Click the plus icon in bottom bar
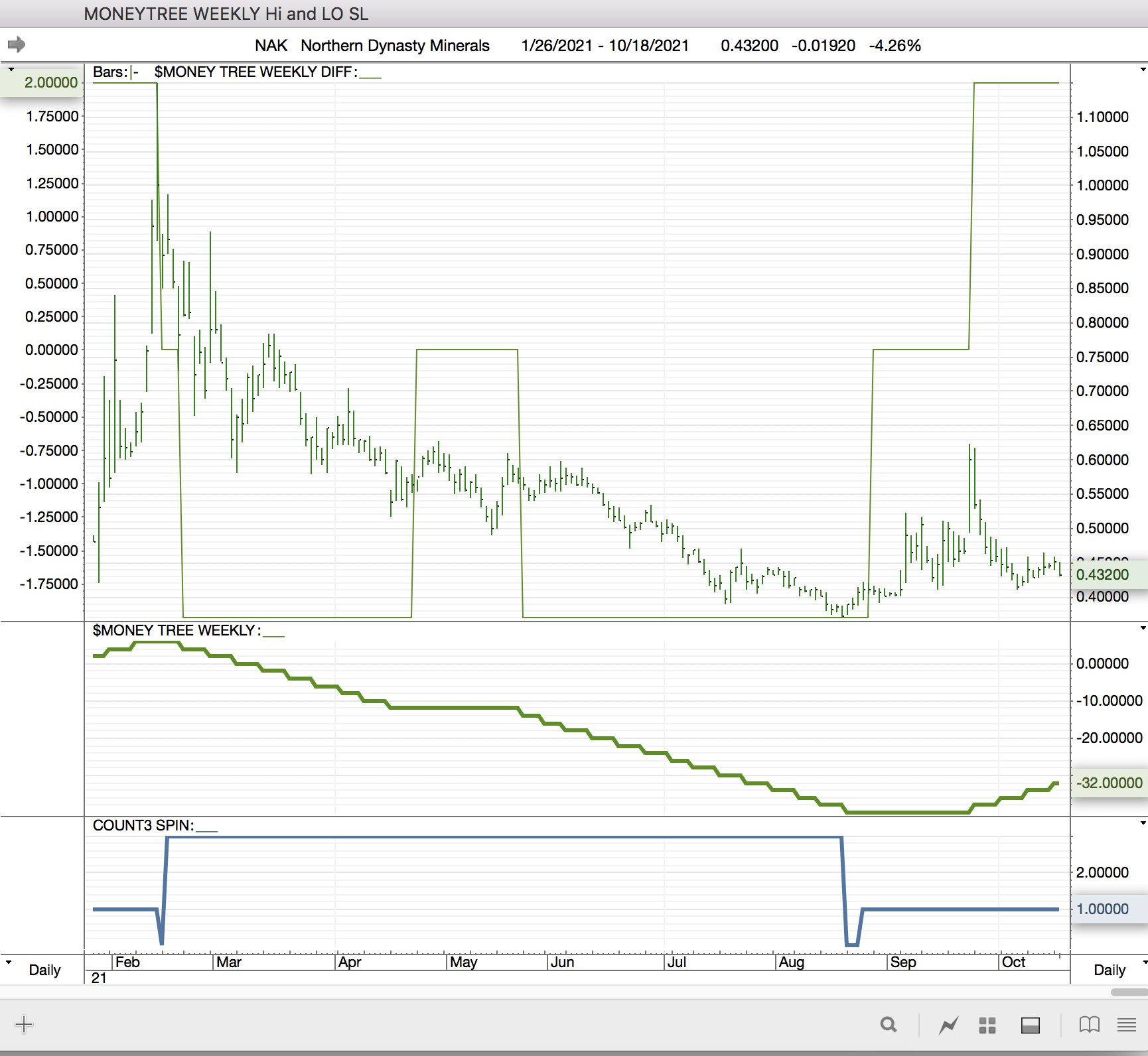 point(23,1024)
